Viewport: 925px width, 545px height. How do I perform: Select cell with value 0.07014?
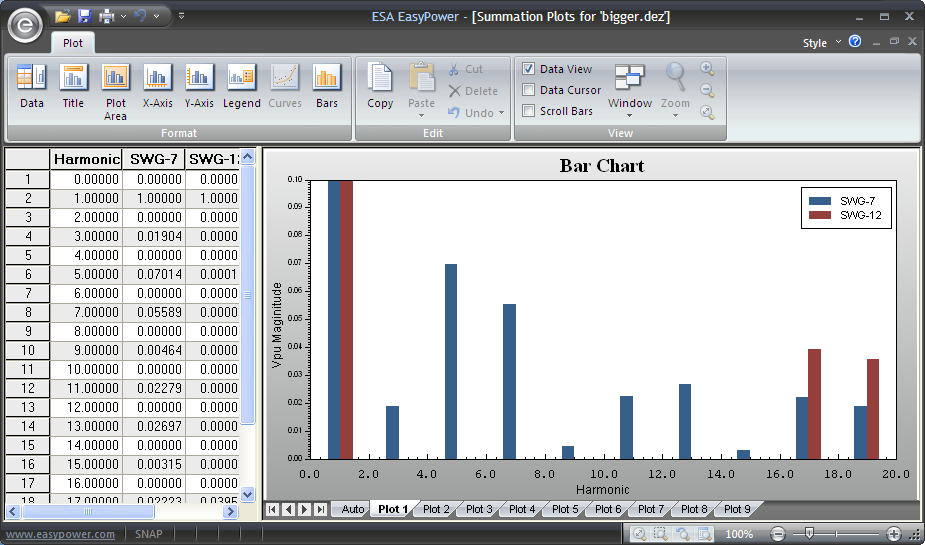154,274
